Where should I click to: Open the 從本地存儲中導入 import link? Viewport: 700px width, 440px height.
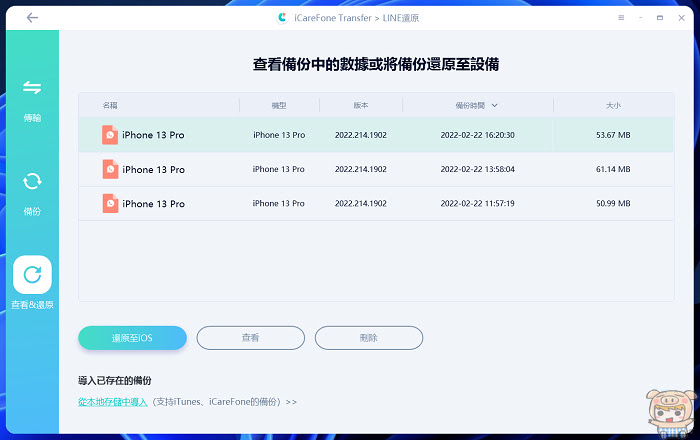point(112,402)
